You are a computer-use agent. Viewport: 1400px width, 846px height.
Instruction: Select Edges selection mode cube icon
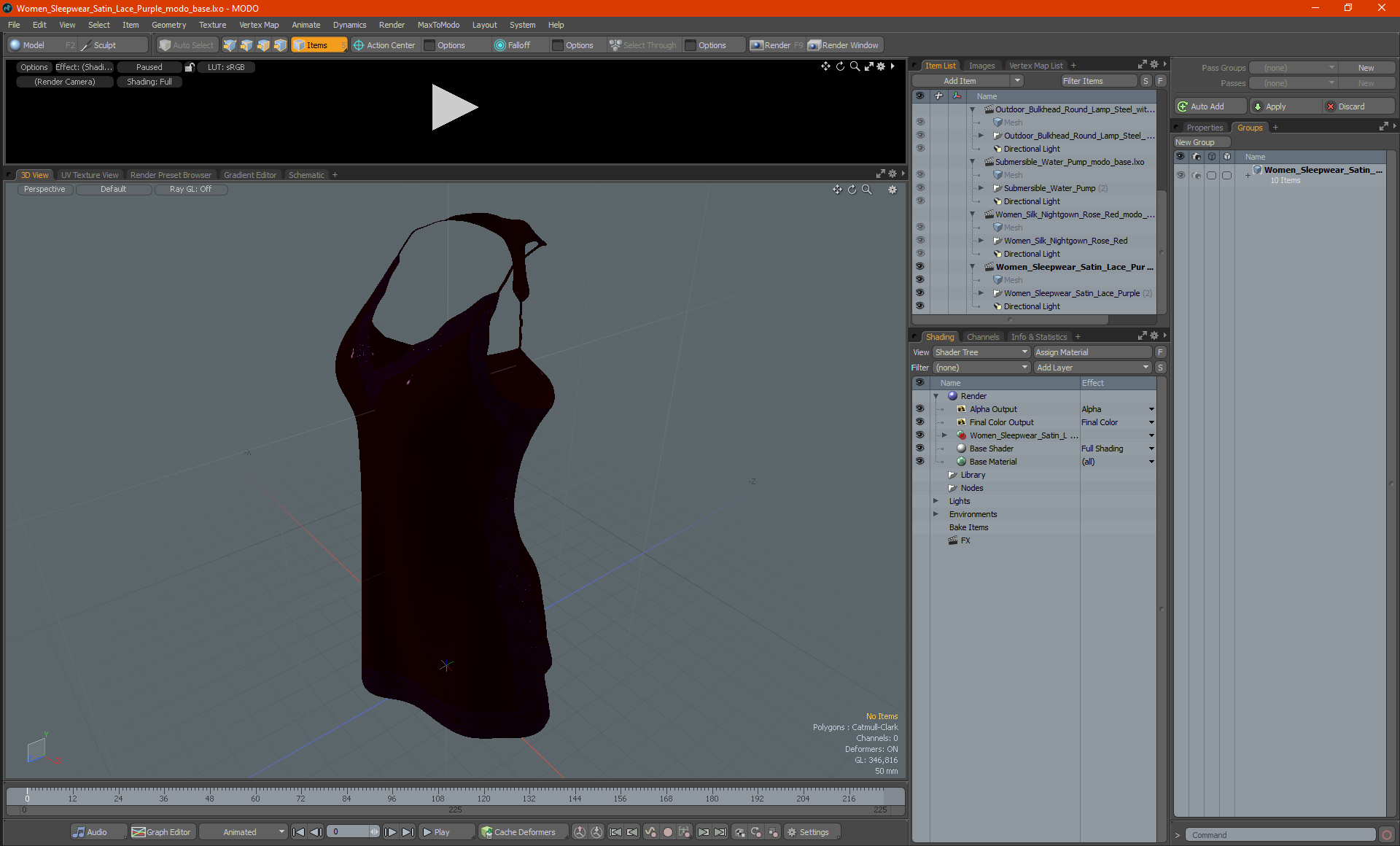(x=246, y=45)
